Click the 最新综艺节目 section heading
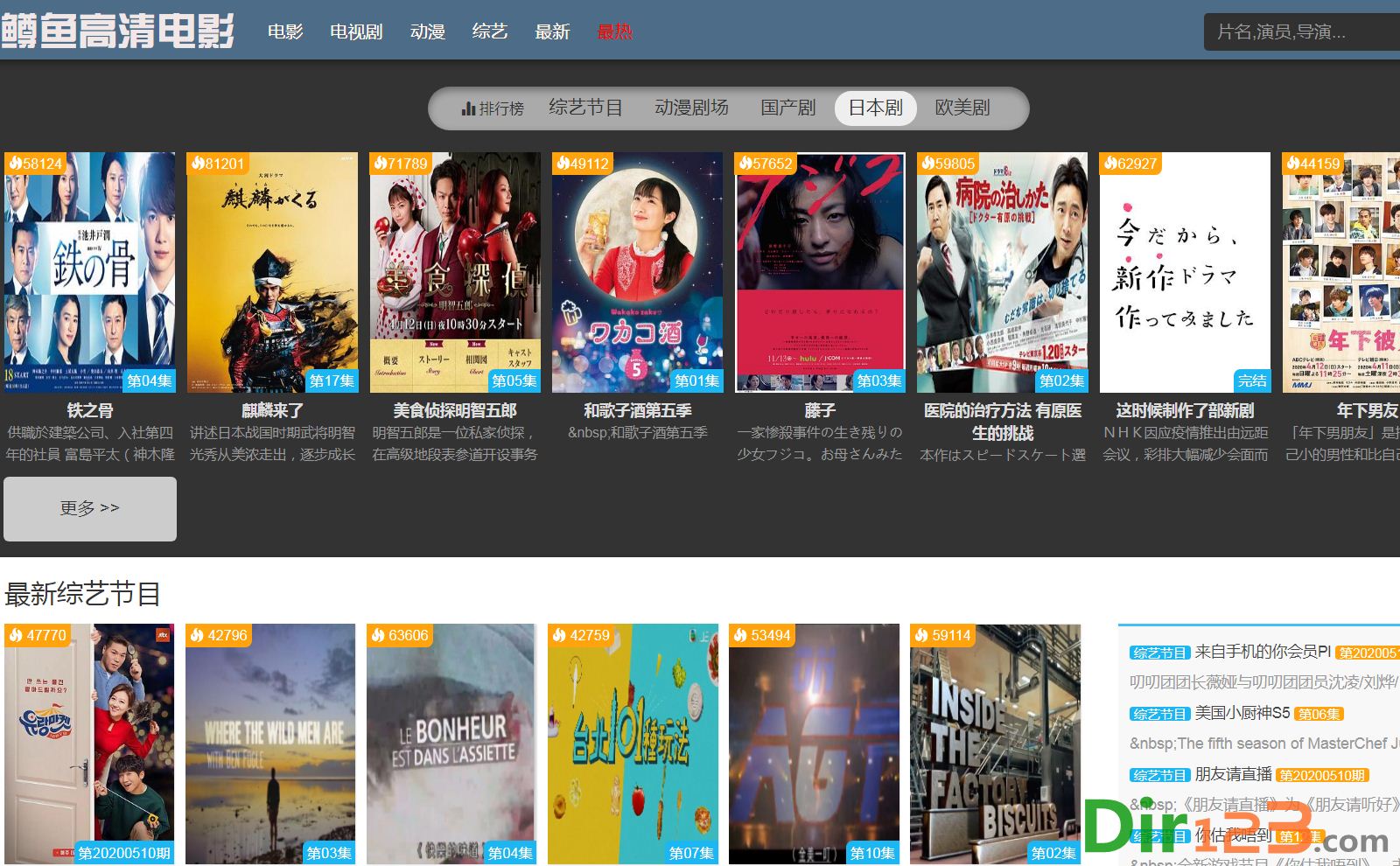Image resolution: width=1400 pixels, height=866 pixels. [x=82, y=595]
